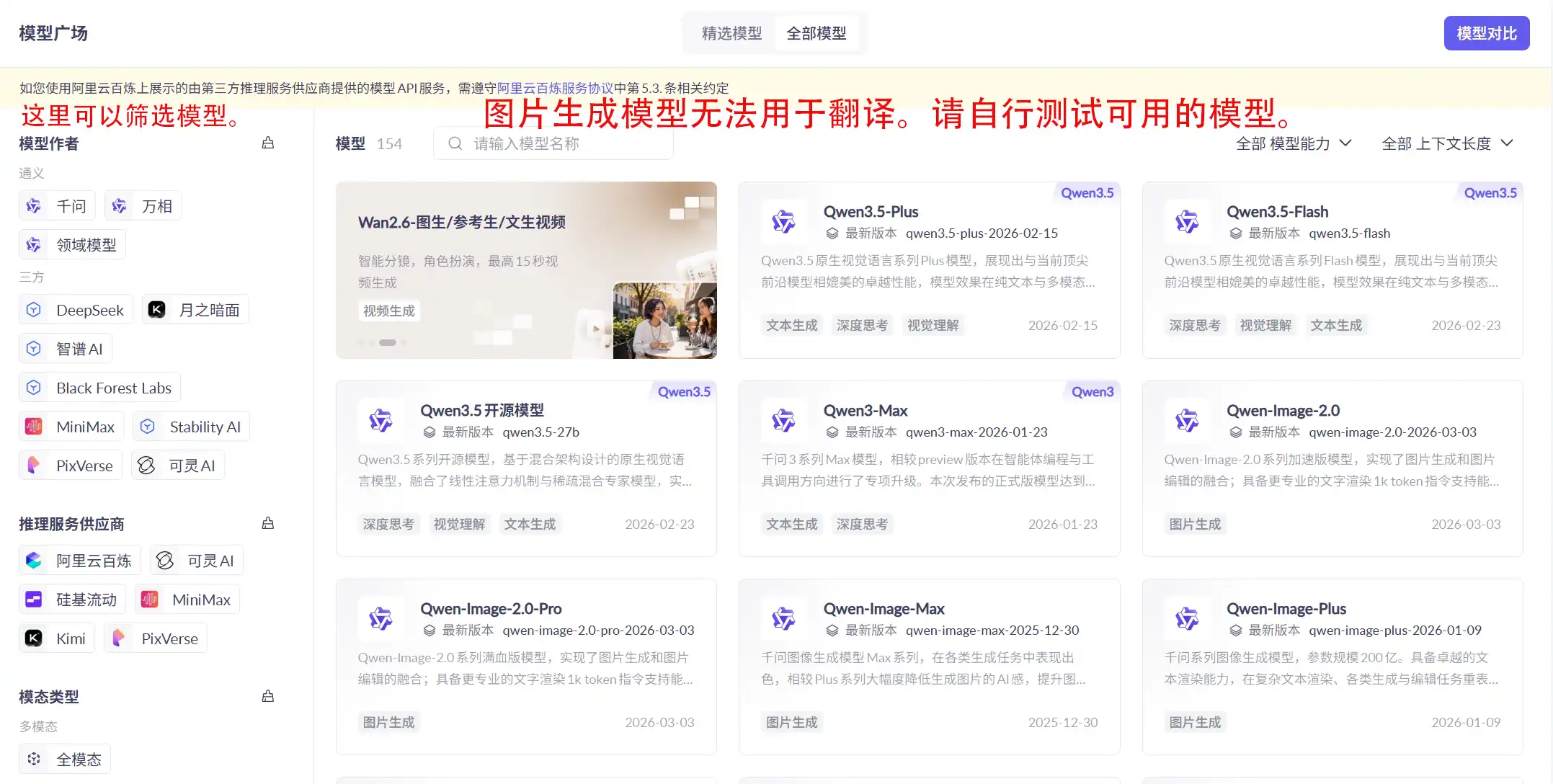Click the 模型对比 button
The image size is (1553, 784).
(x=1487, y=33)
